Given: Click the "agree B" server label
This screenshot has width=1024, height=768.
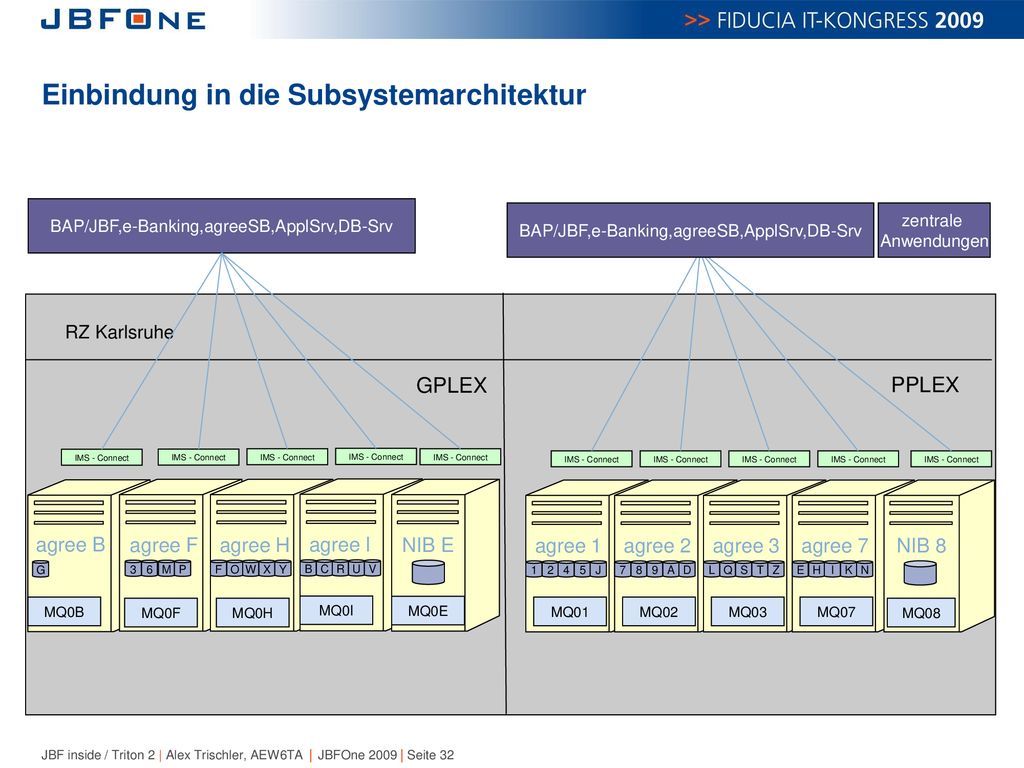Looking at the screenshot, I should [x=71, y=545].
